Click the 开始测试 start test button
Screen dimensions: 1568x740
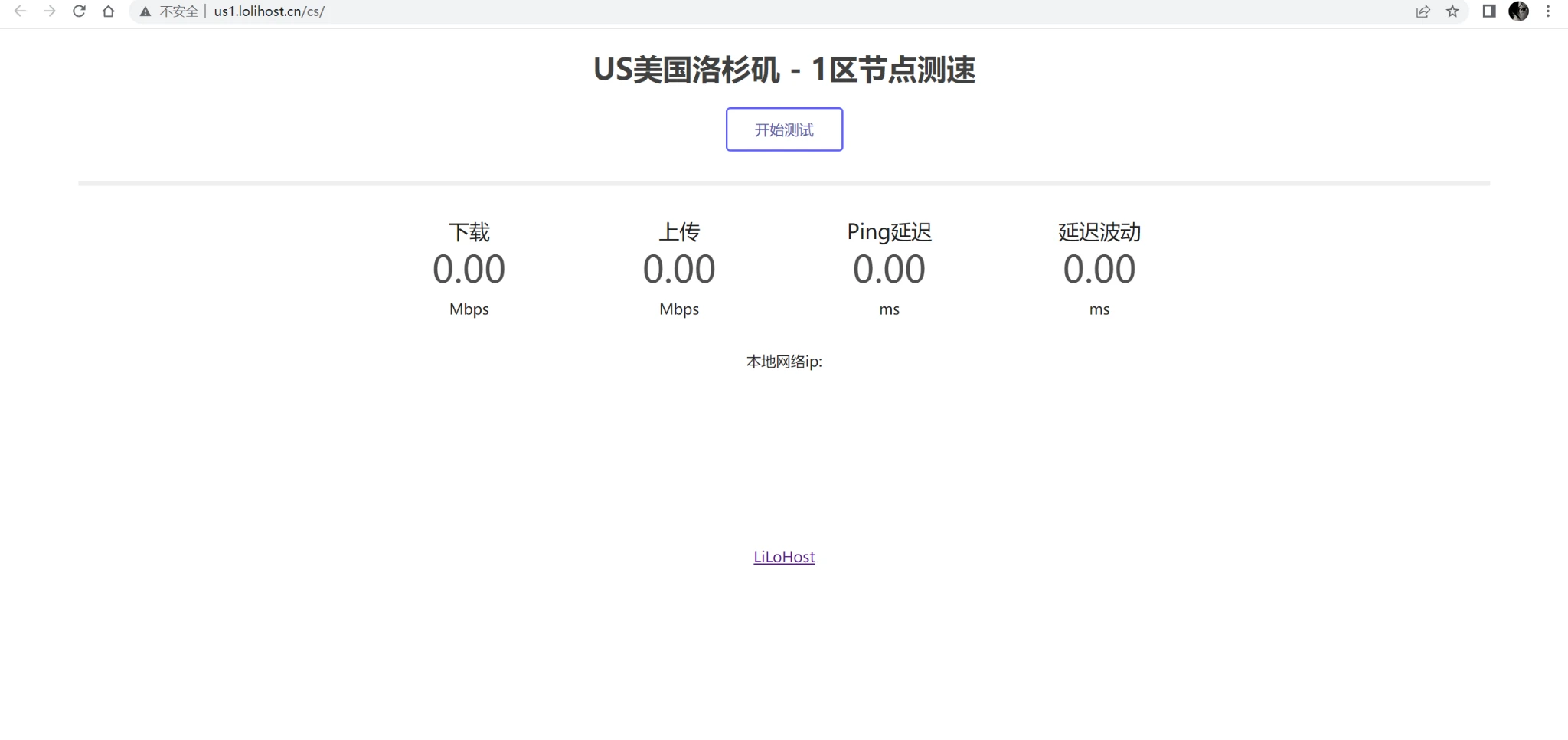pos(784,129)
